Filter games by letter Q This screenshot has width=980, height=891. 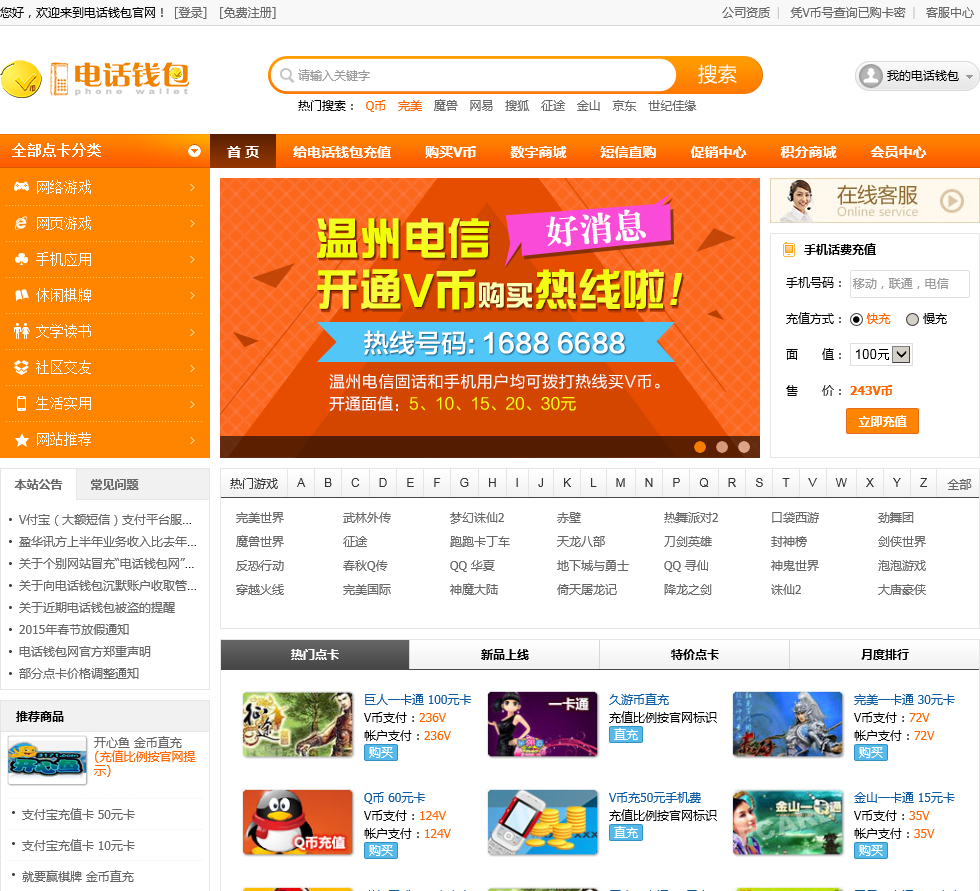(704, 482)
